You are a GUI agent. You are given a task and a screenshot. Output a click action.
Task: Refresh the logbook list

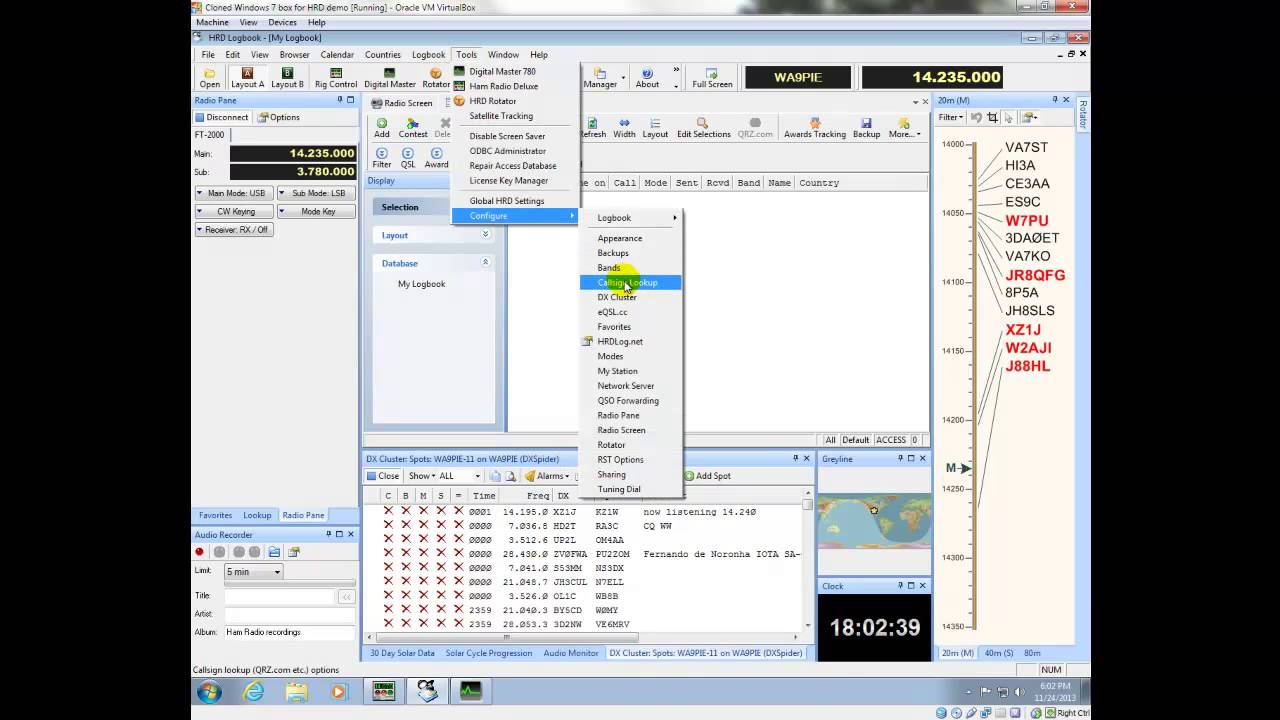593,128
